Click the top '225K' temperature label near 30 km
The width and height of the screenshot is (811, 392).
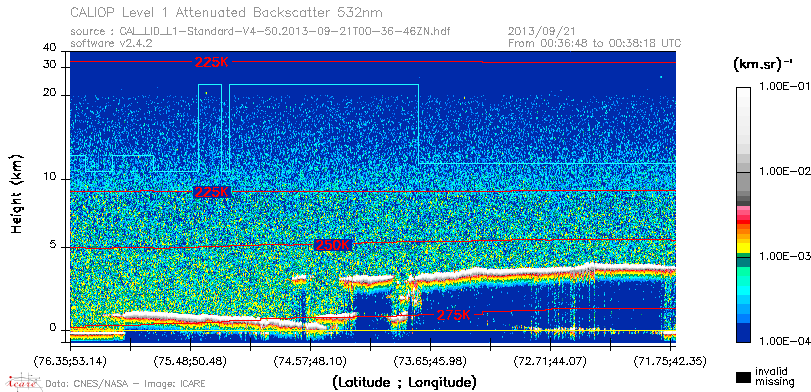click(211, 62)
